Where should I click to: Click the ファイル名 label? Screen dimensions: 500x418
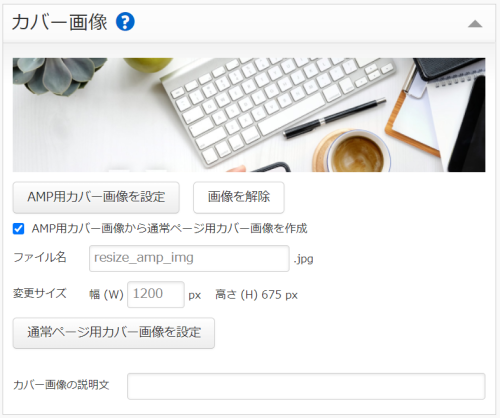pos(40,257)
